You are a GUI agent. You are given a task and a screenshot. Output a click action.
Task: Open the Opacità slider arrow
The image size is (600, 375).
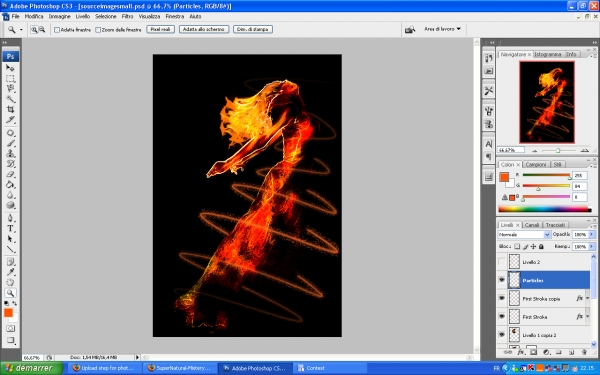592,235
